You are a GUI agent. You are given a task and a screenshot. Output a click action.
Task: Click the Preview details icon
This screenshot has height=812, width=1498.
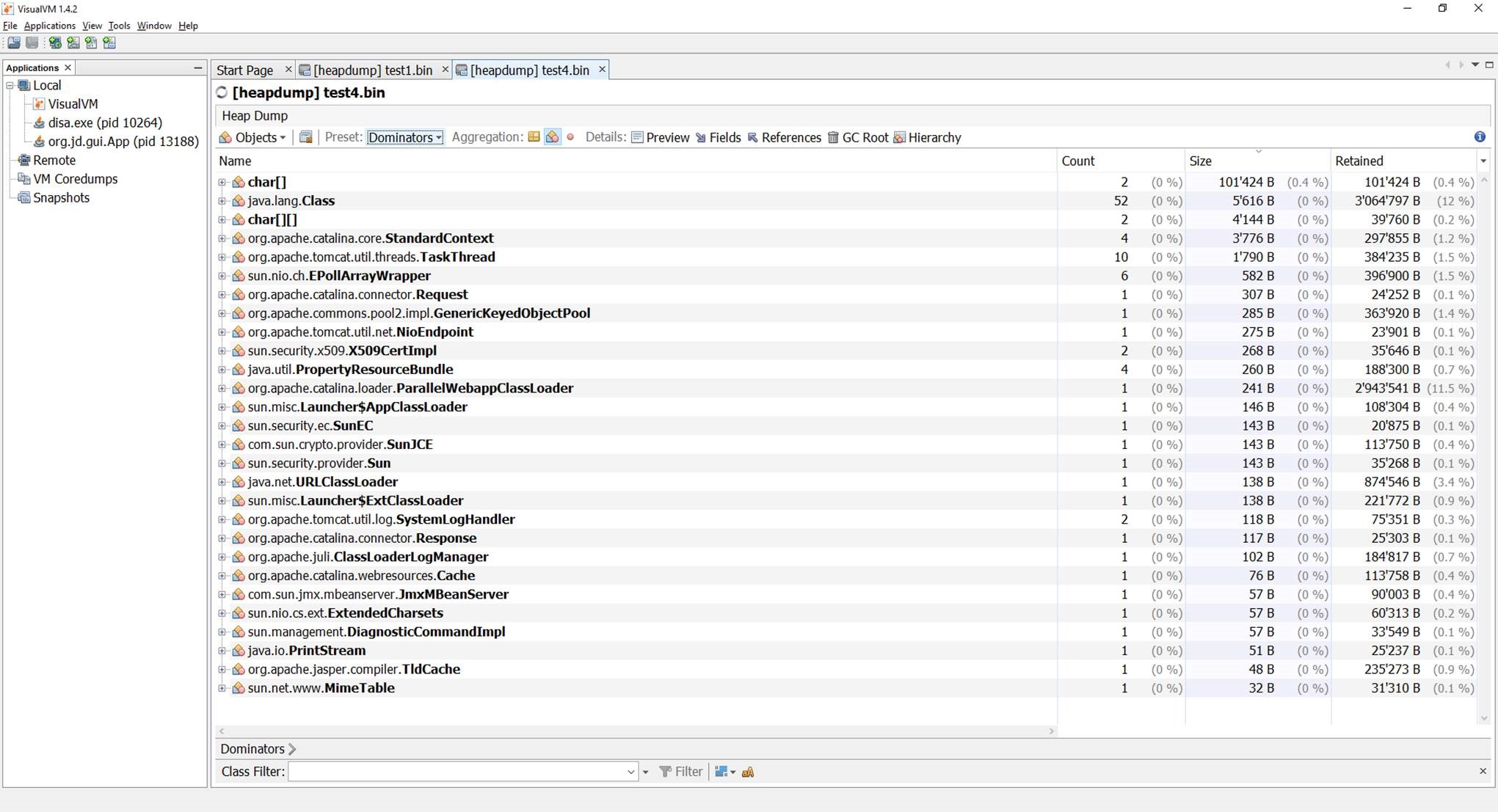click(x=636, y=137)
